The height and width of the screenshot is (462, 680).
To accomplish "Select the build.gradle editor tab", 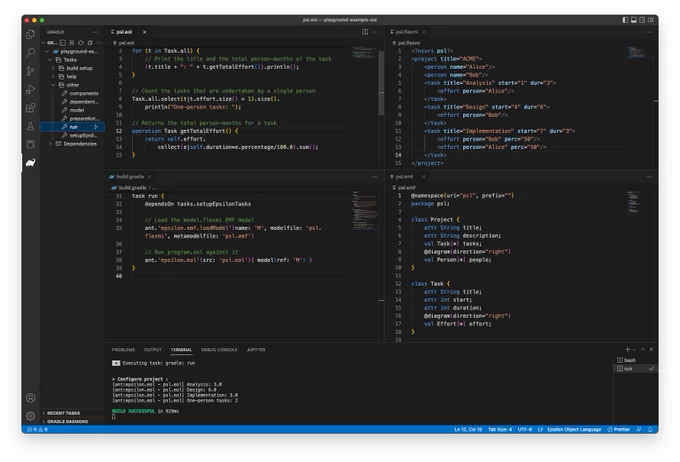I will (x=130, y=177).
